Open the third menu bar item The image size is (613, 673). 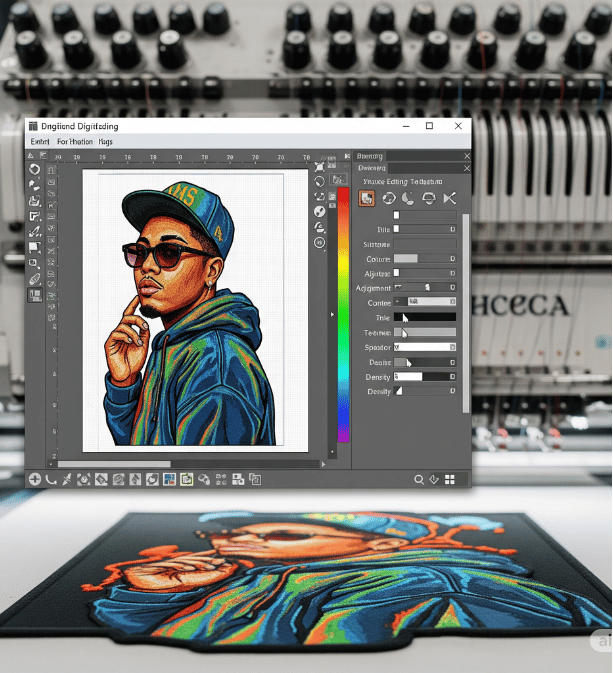click(x=105, y=143)
